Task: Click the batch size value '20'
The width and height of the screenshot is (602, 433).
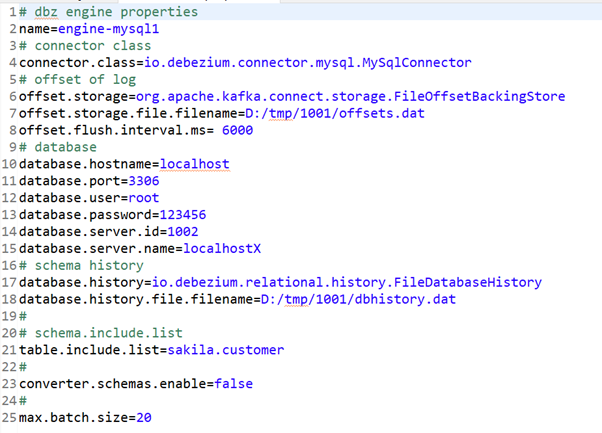Action: pos(144,417)
